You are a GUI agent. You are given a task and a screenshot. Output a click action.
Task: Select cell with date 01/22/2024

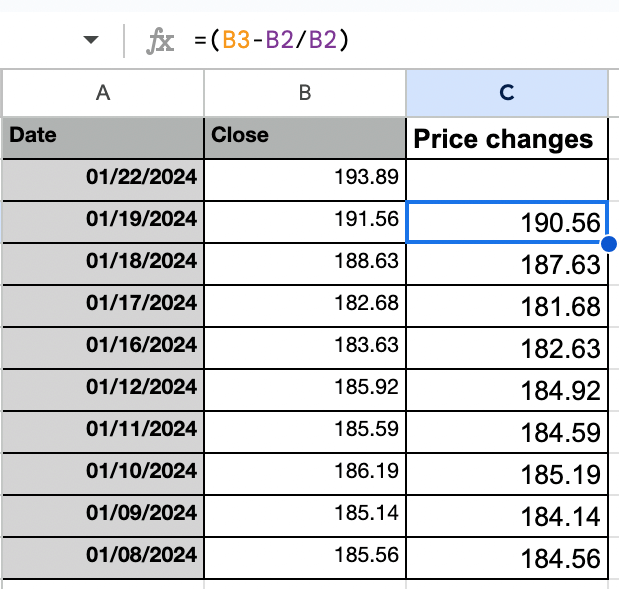[x=103, y=180]
